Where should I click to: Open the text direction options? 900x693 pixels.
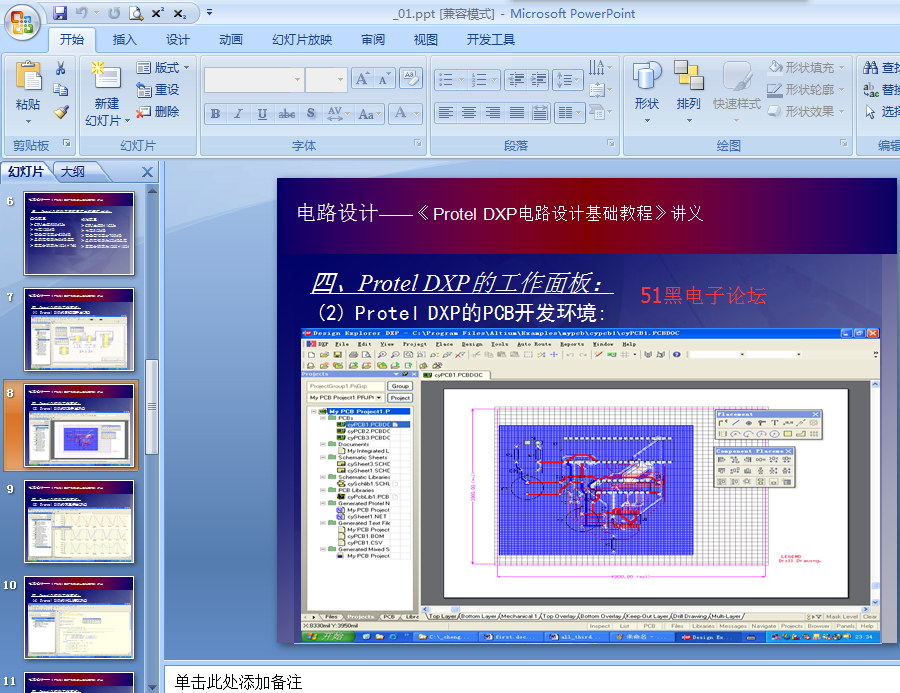point(600,68)
